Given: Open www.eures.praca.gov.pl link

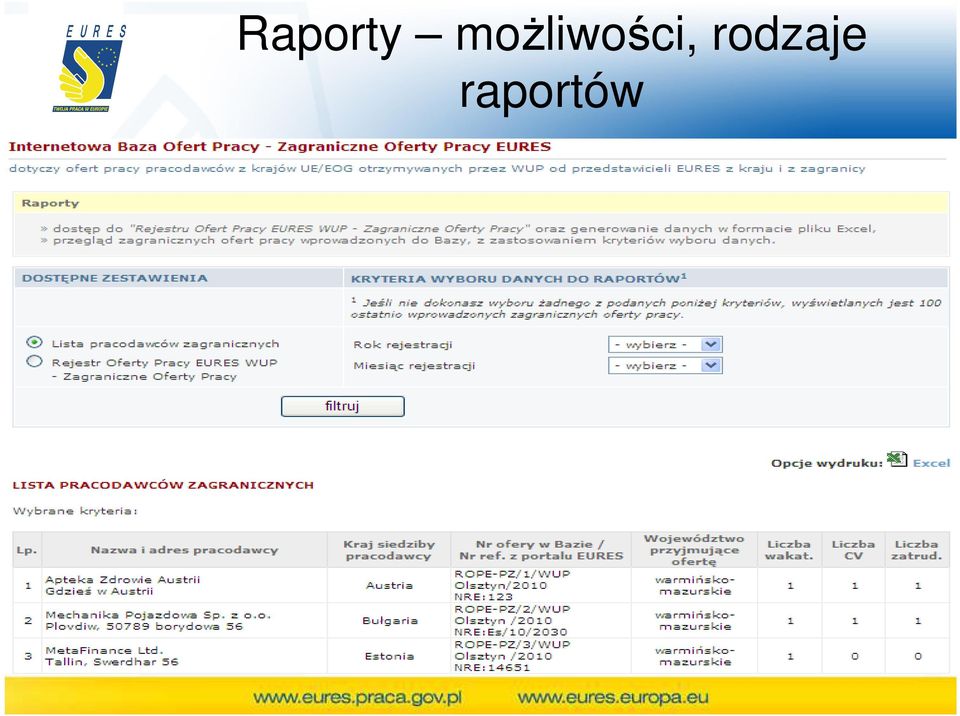Looking at the screenshot, I should pyautogui.click(x=357, y=698).
